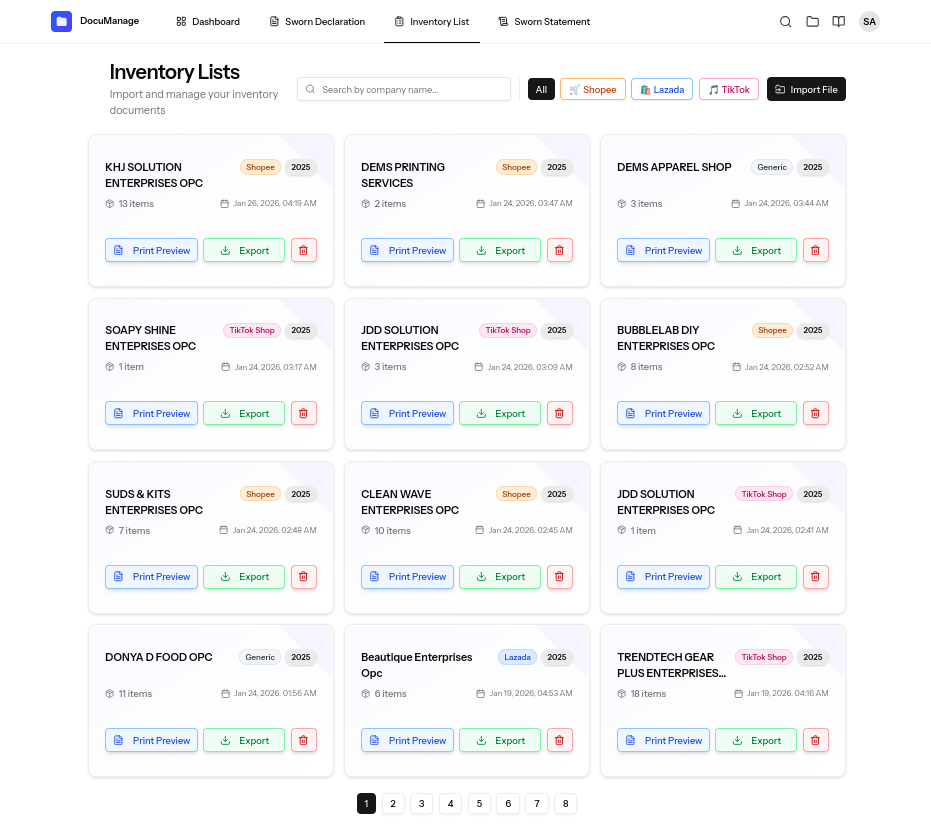Open the Sworn Declaration tab

[317, 22]
